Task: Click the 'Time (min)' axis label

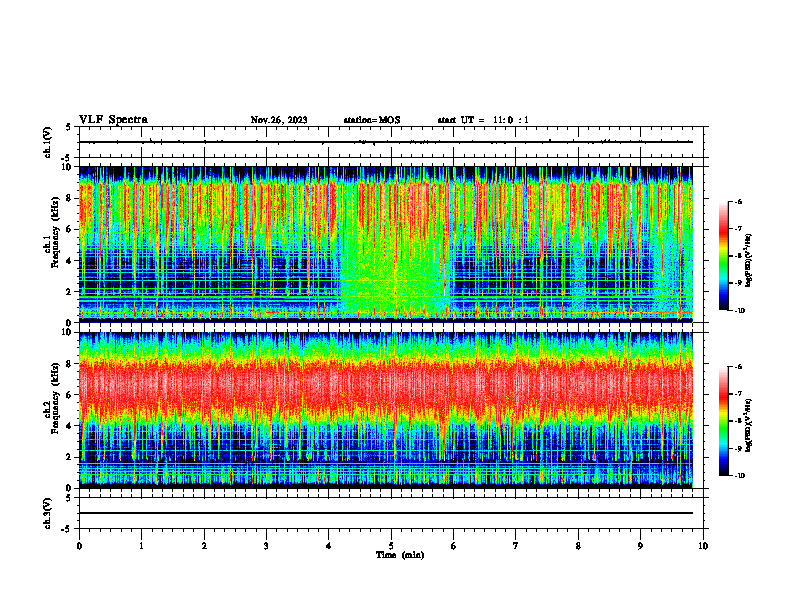Action: tap(400, 555)
